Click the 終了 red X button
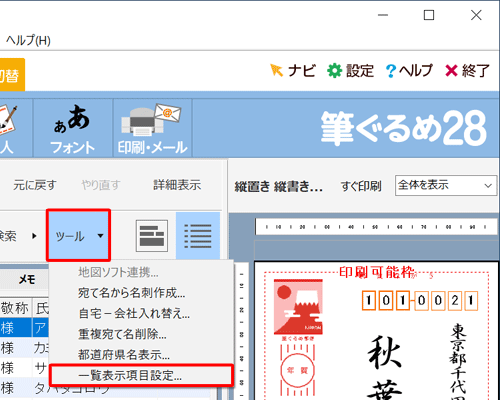Image resolution: width=500 pixels, height=400 pixels. [467, 71]
